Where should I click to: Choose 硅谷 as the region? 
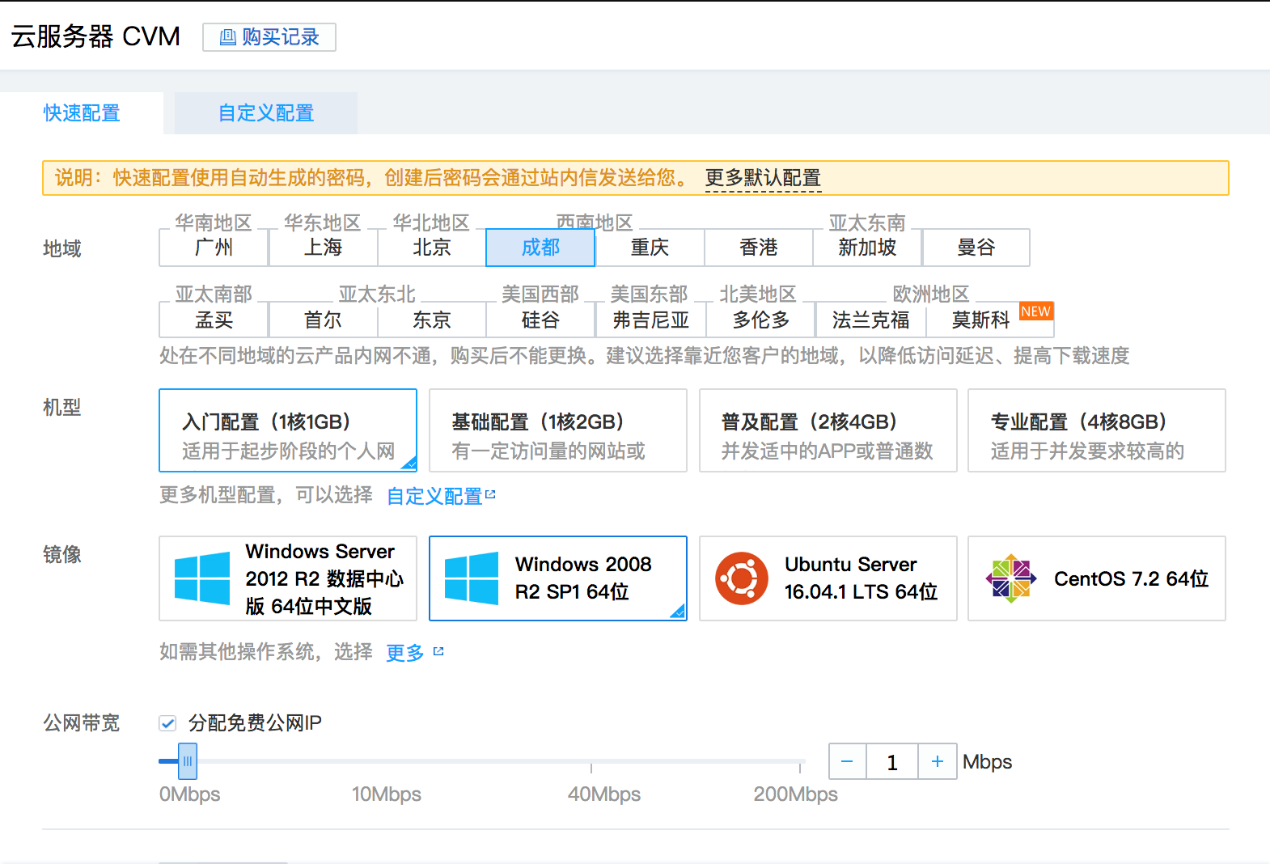point(541,320)
